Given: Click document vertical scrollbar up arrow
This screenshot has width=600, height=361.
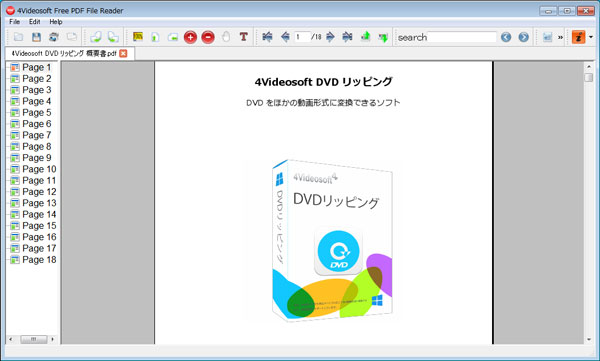Looking at the screenshot, I should (589, 67).
